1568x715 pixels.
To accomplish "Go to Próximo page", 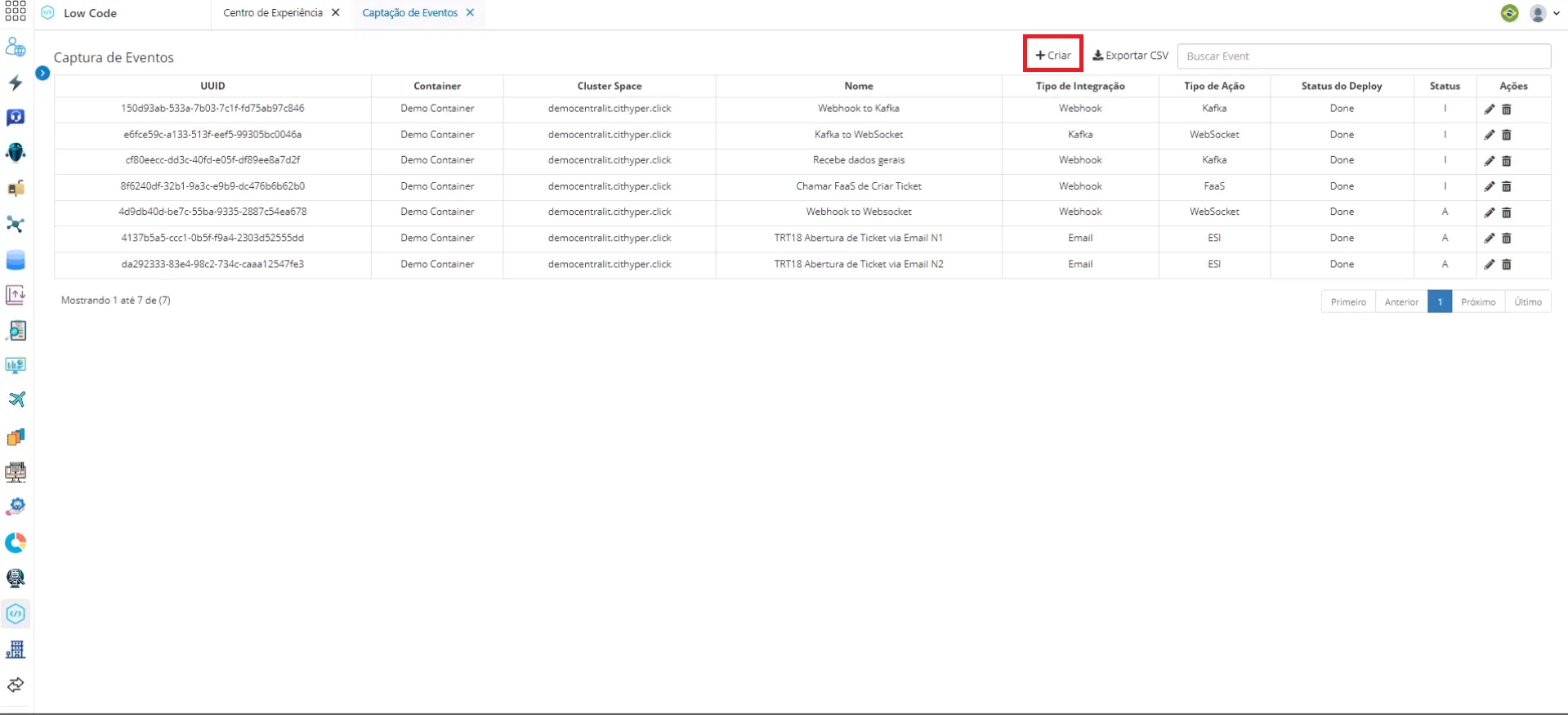I will pos(1478,302).
